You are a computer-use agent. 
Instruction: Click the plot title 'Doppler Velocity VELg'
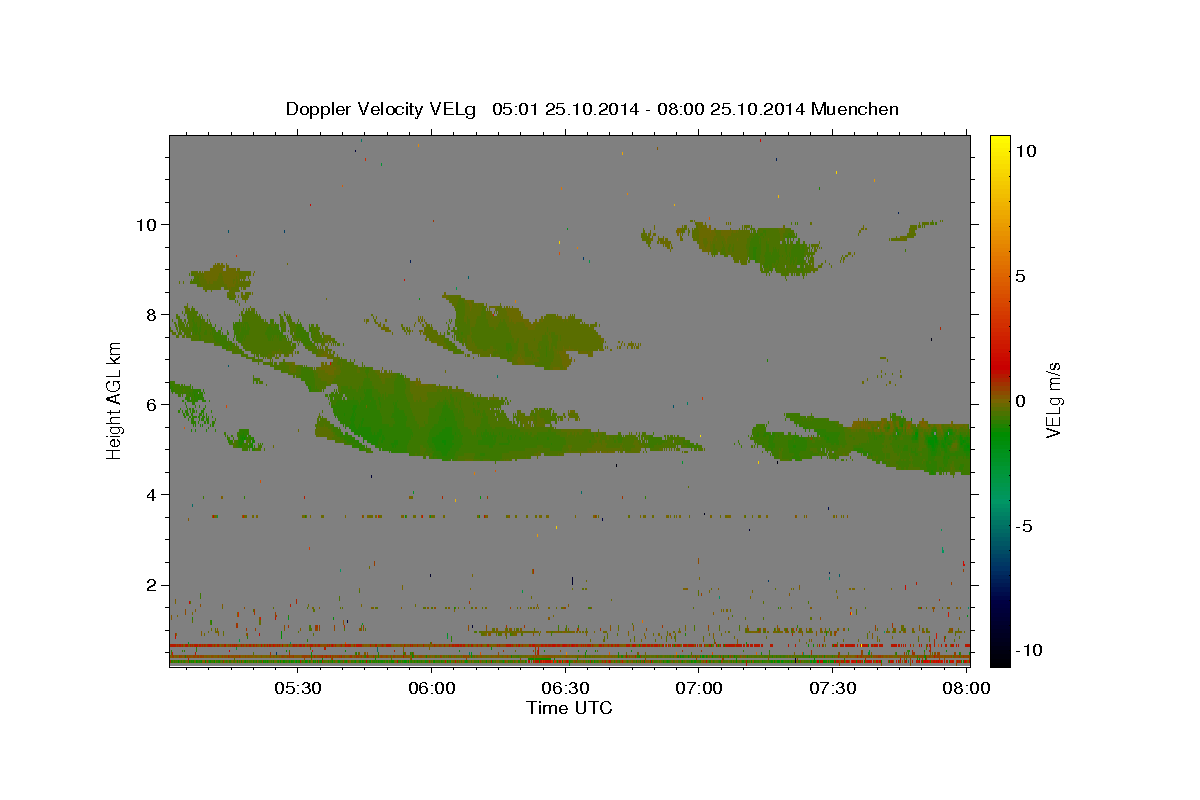(x=383, y=109)
